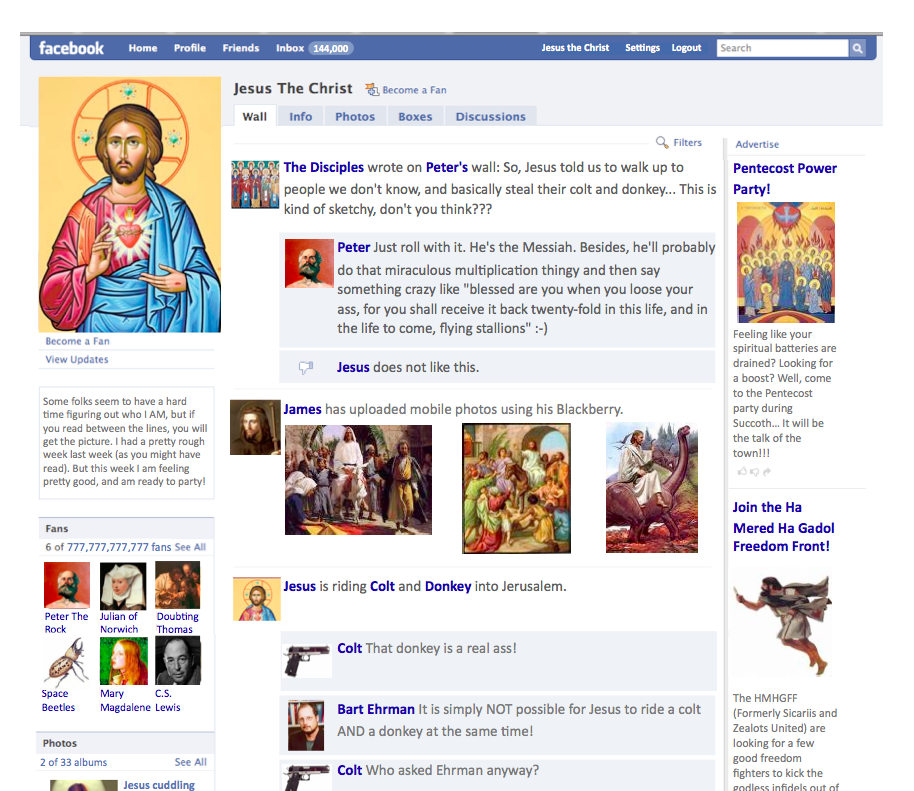Click Bart Ehrman's avatar photo

(x=306, y=726)
